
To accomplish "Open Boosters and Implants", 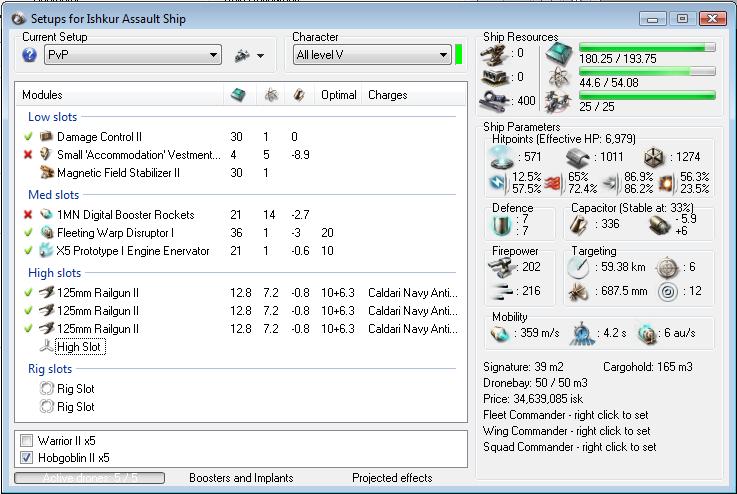I will (x=241, y=478).
